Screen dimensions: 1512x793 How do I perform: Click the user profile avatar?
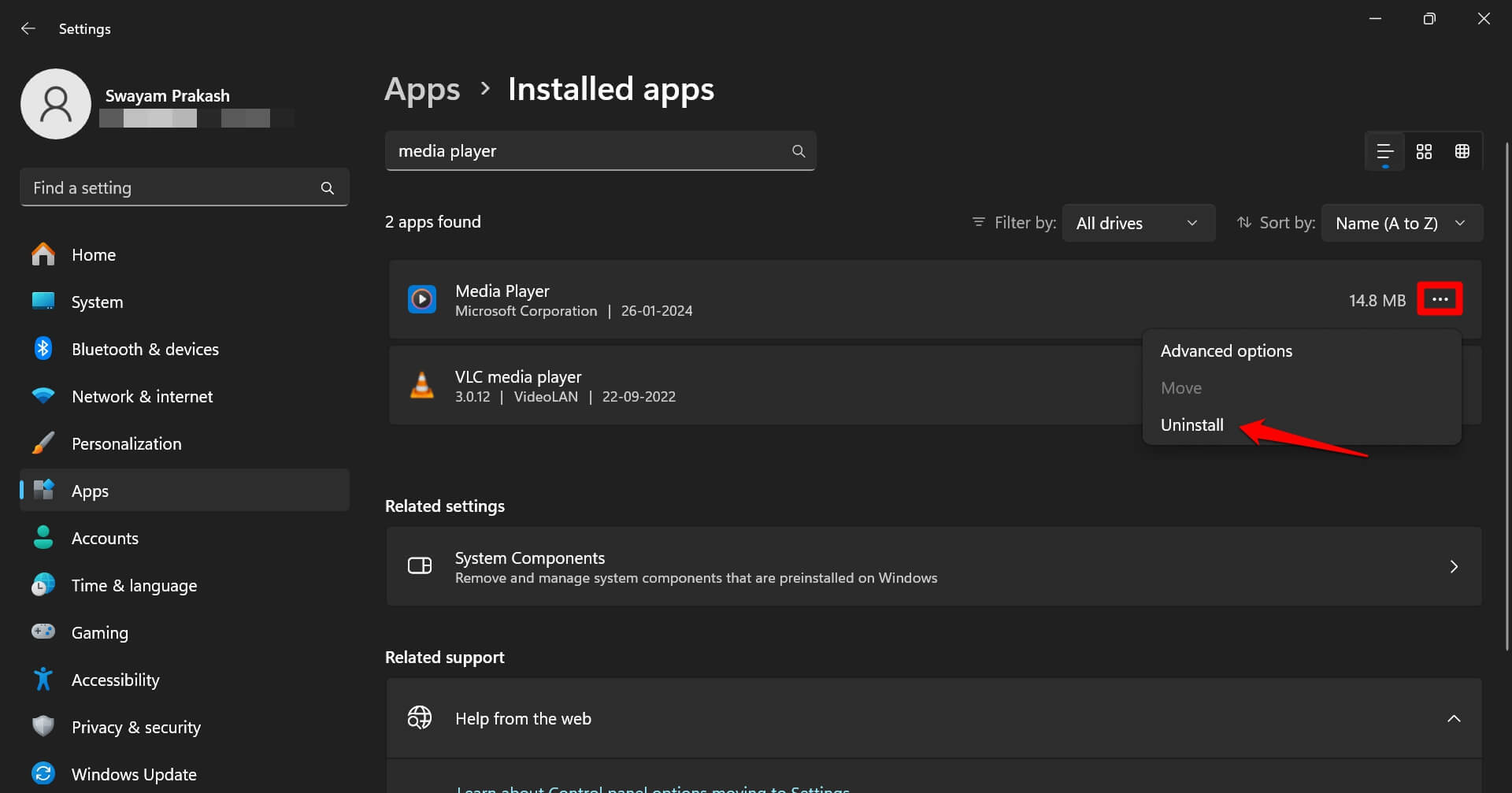point(56,104)
